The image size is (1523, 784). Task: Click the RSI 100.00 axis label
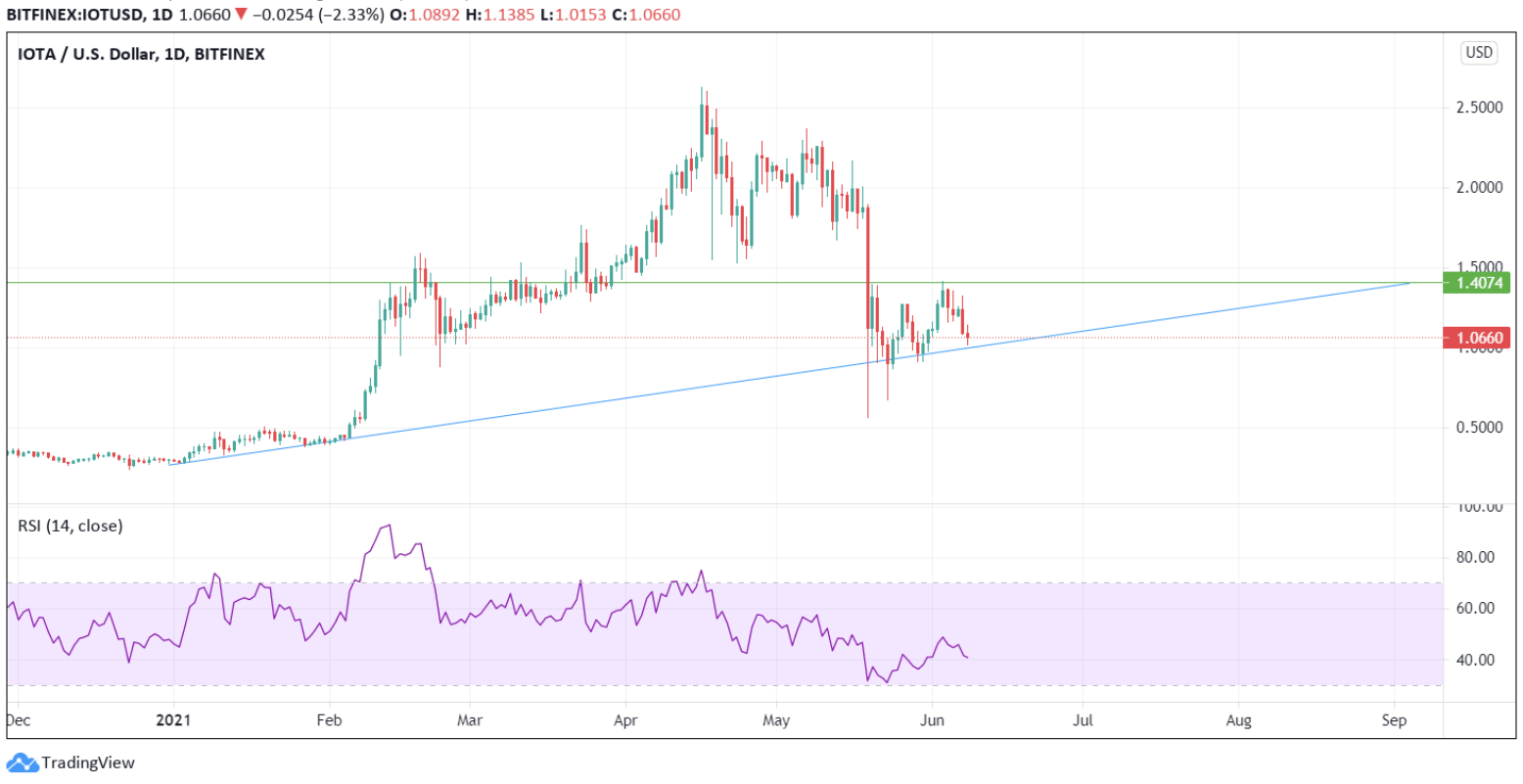point(1480,507)
